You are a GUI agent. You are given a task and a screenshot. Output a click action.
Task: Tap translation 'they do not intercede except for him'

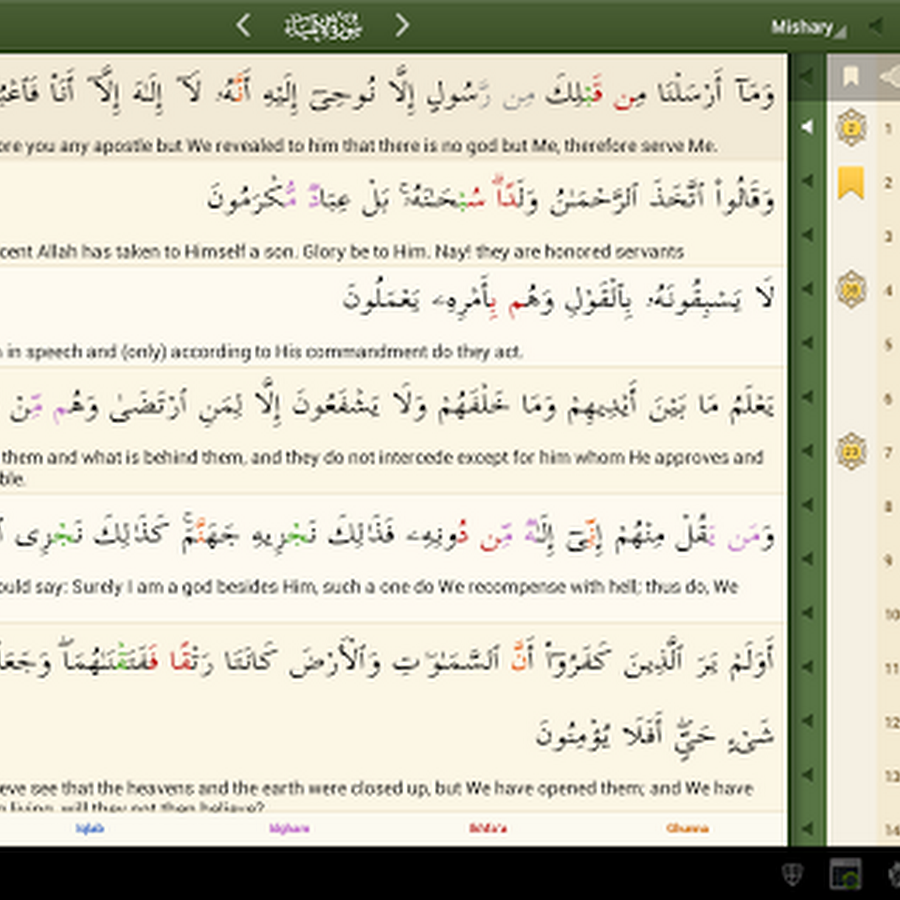[382, 457]
